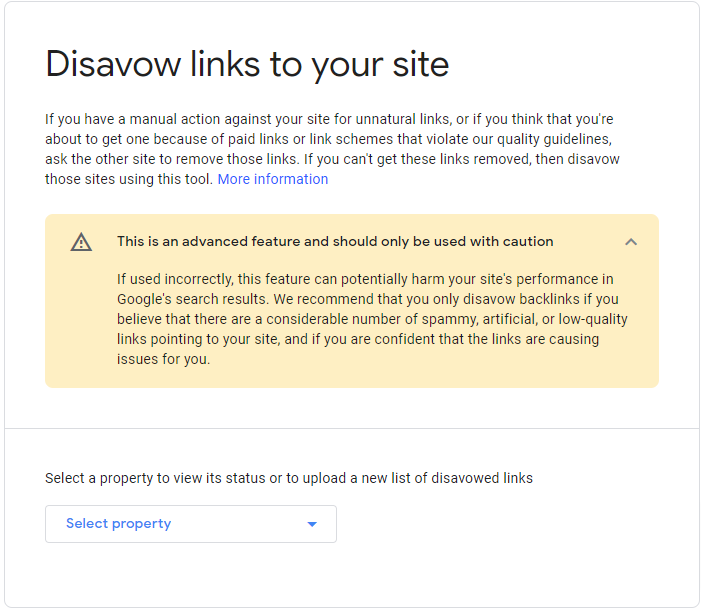Click the 'Disavow links to your site' heading

point(247,65)
